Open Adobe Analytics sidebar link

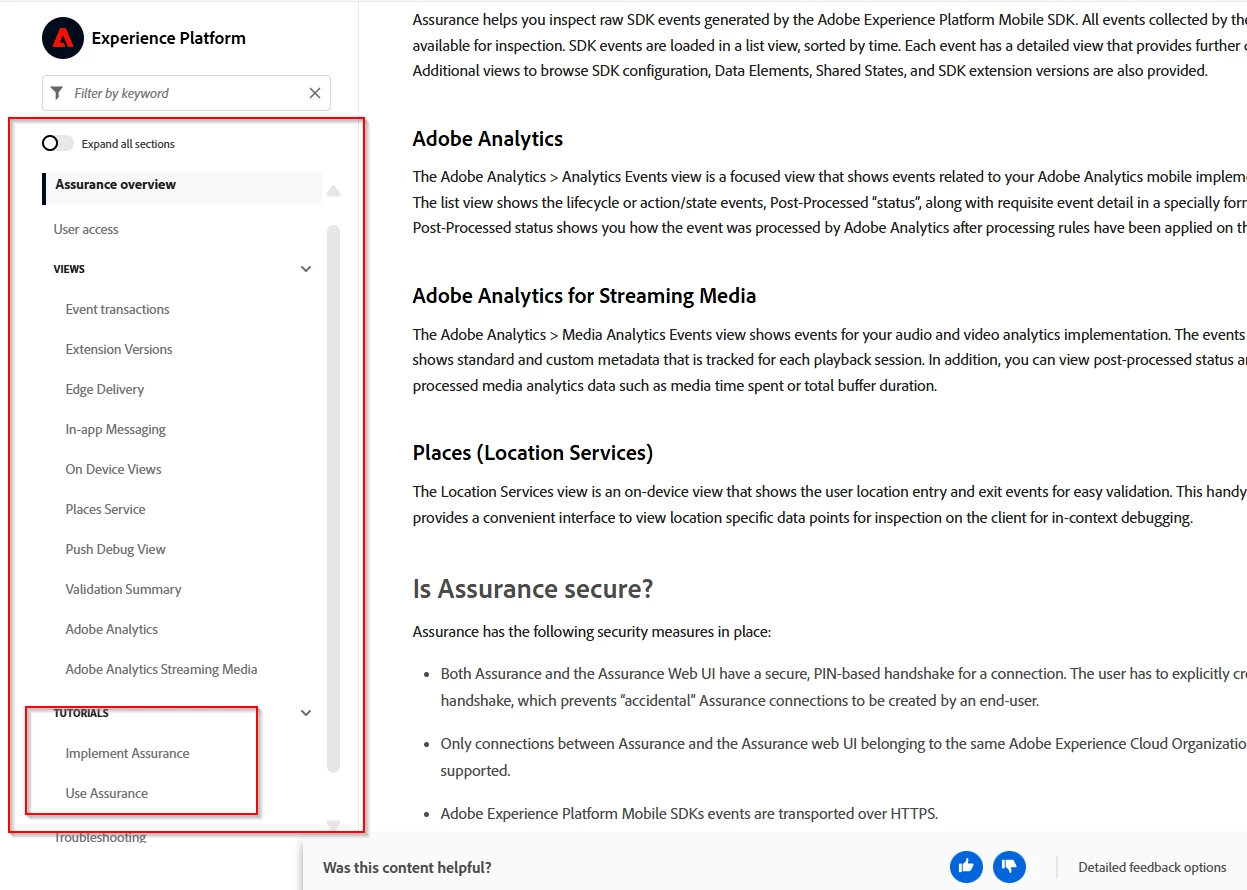point(112,629)
